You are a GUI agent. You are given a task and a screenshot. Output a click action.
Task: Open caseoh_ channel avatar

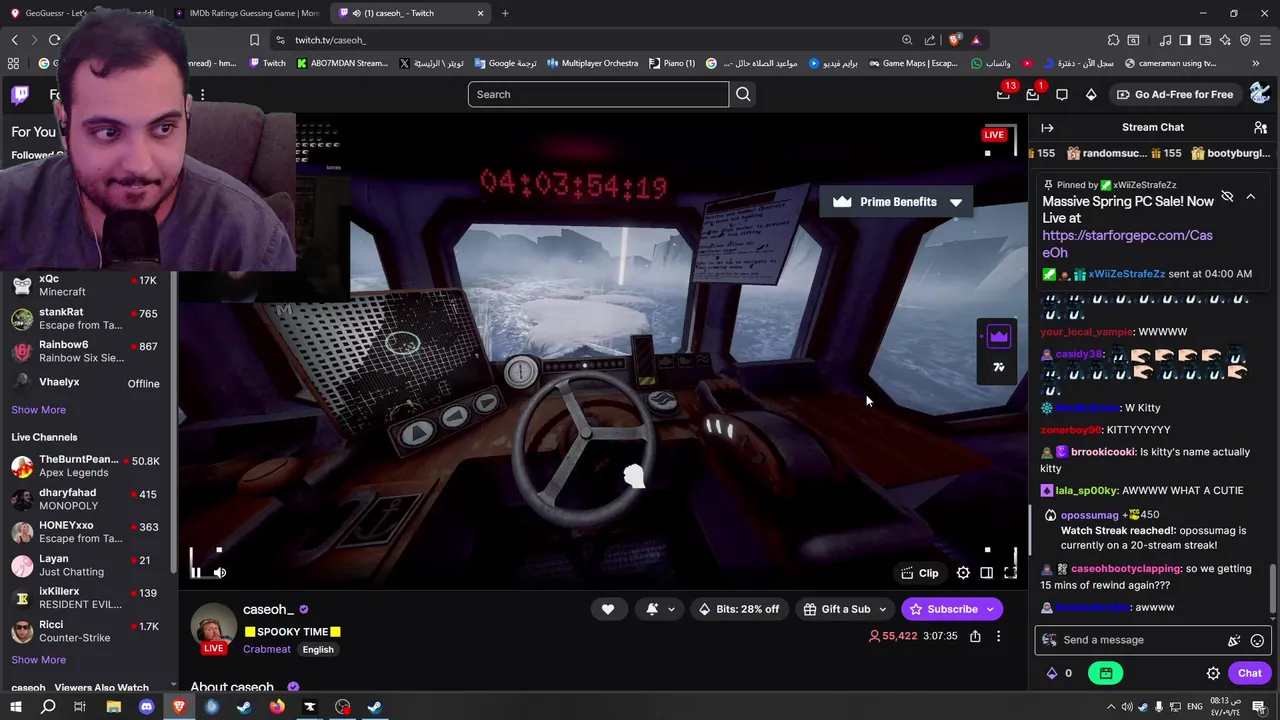(214, 628)
